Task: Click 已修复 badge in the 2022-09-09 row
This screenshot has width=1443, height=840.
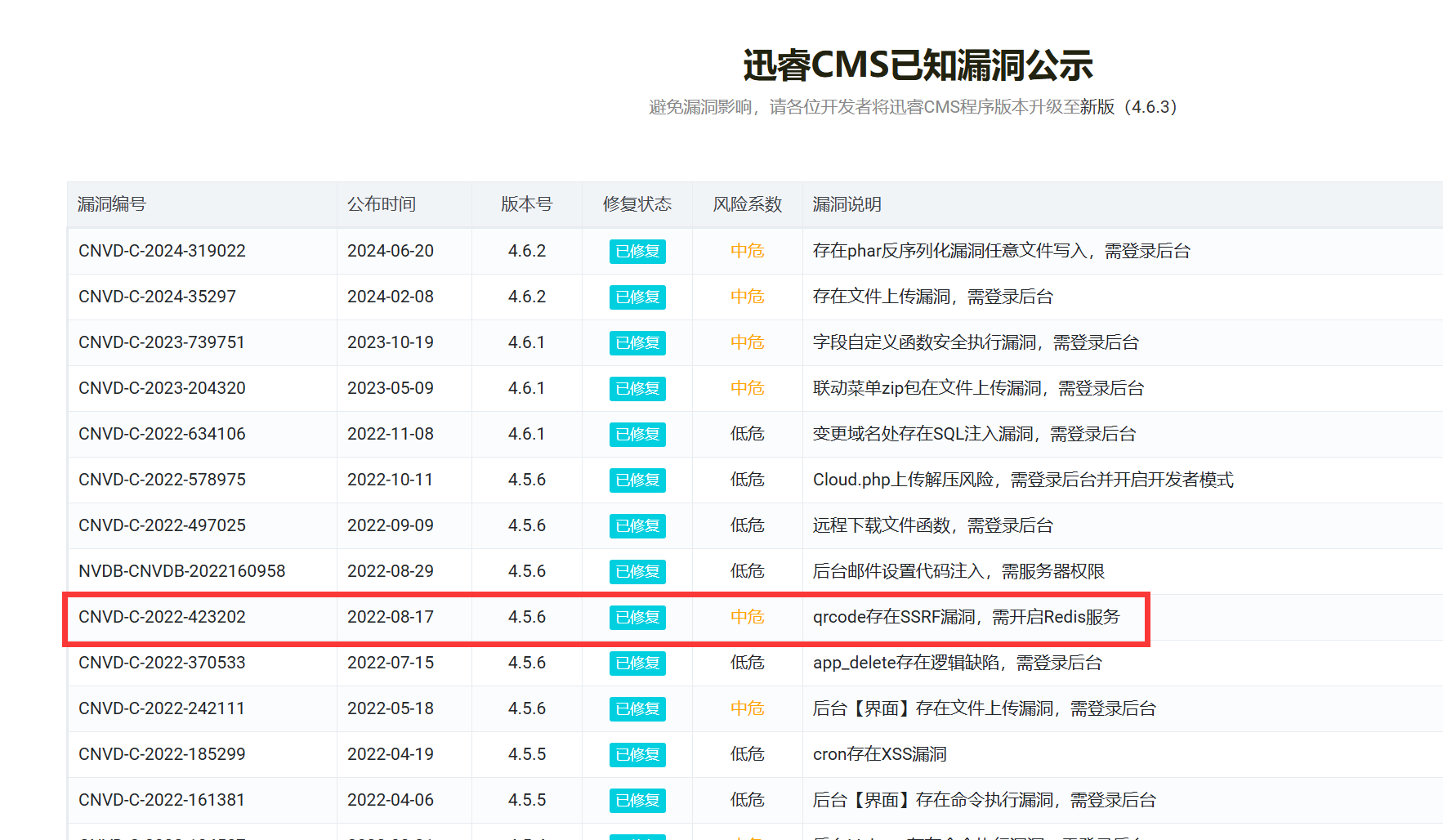Action: pyautogui.click(x=637, y=526)
